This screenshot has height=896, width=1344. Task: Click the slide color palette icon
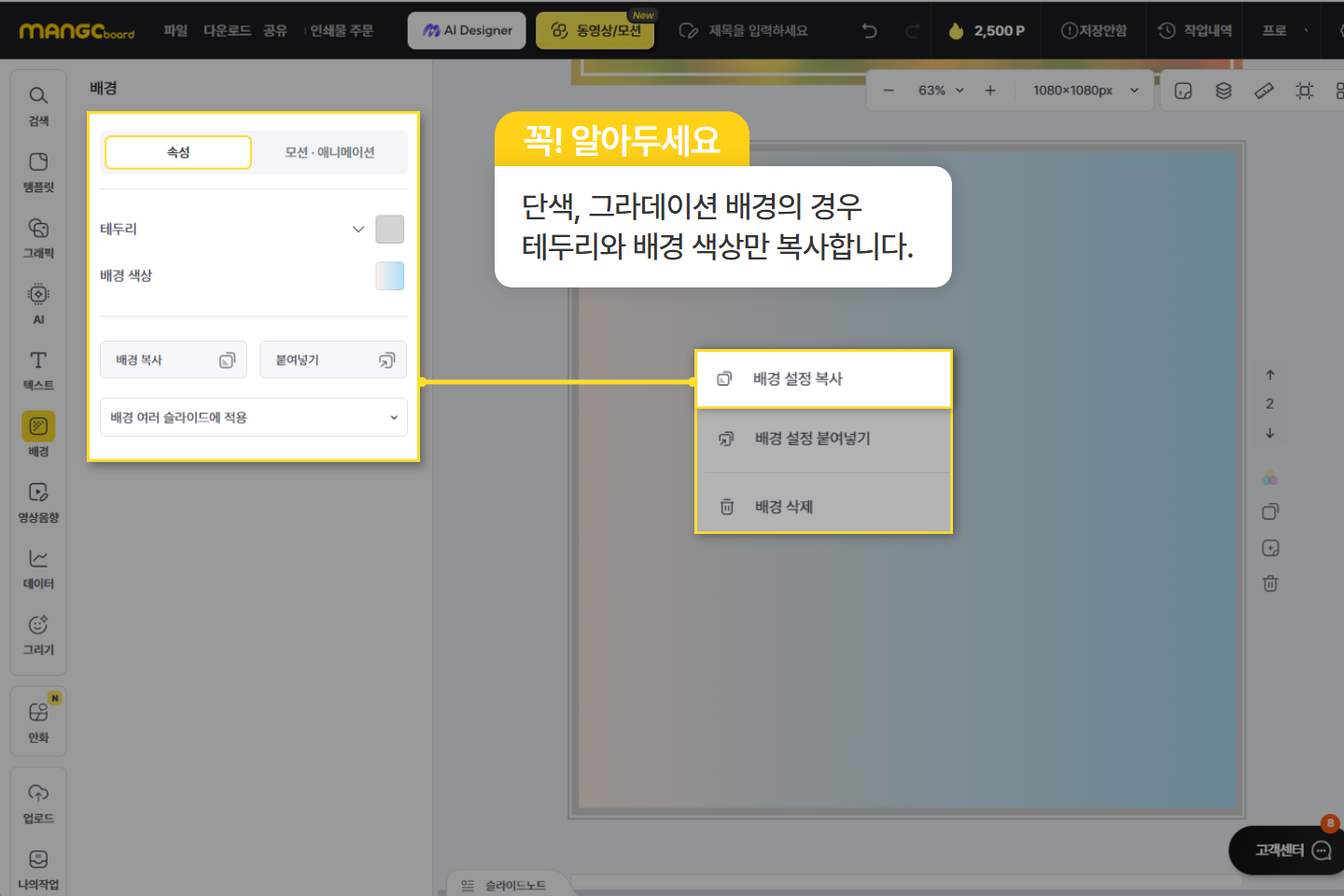1270,478
